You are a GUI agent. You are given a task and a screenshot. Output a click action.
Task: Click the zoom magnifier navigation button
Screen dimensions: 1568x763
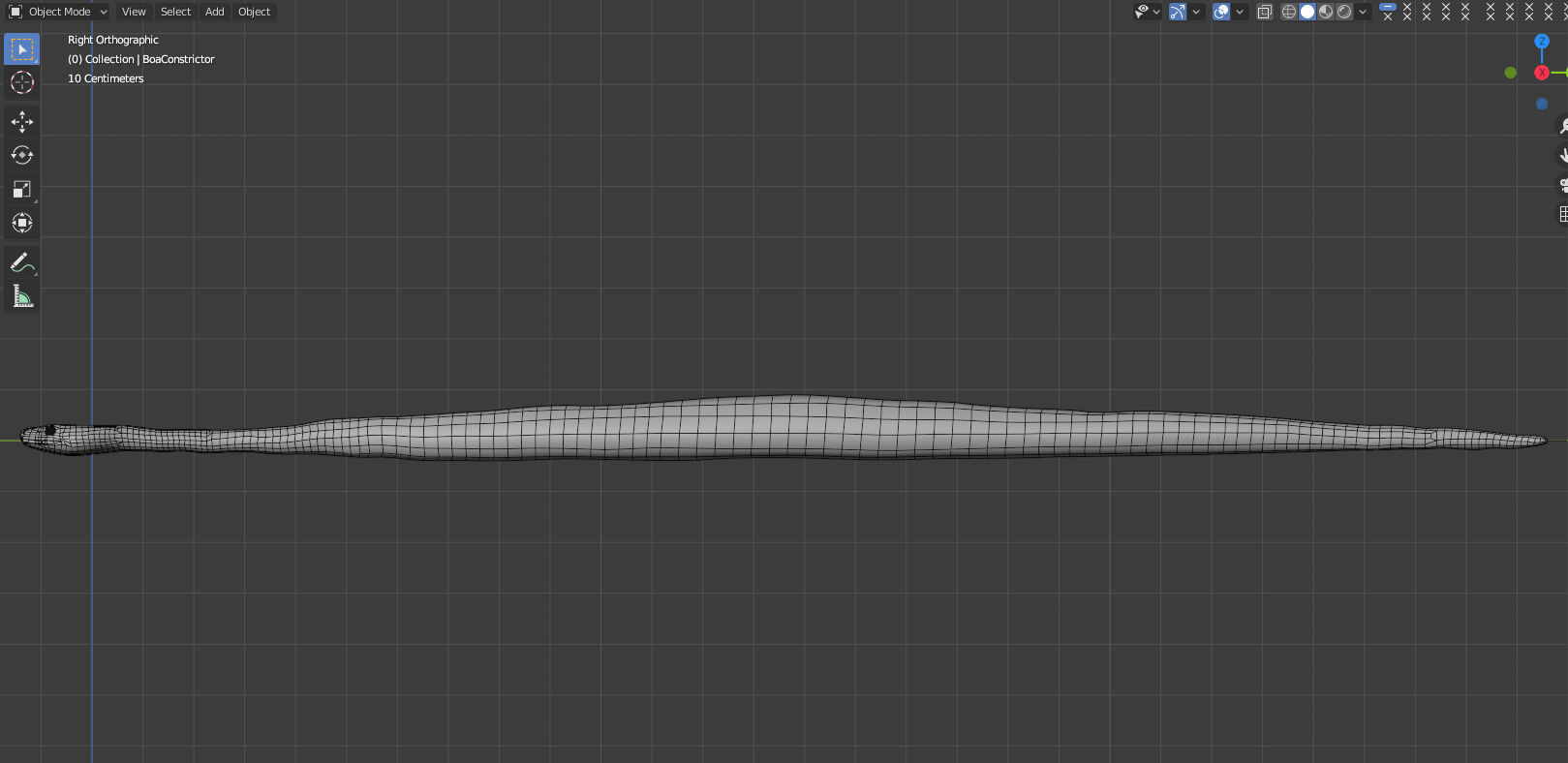click(1562, 126)
